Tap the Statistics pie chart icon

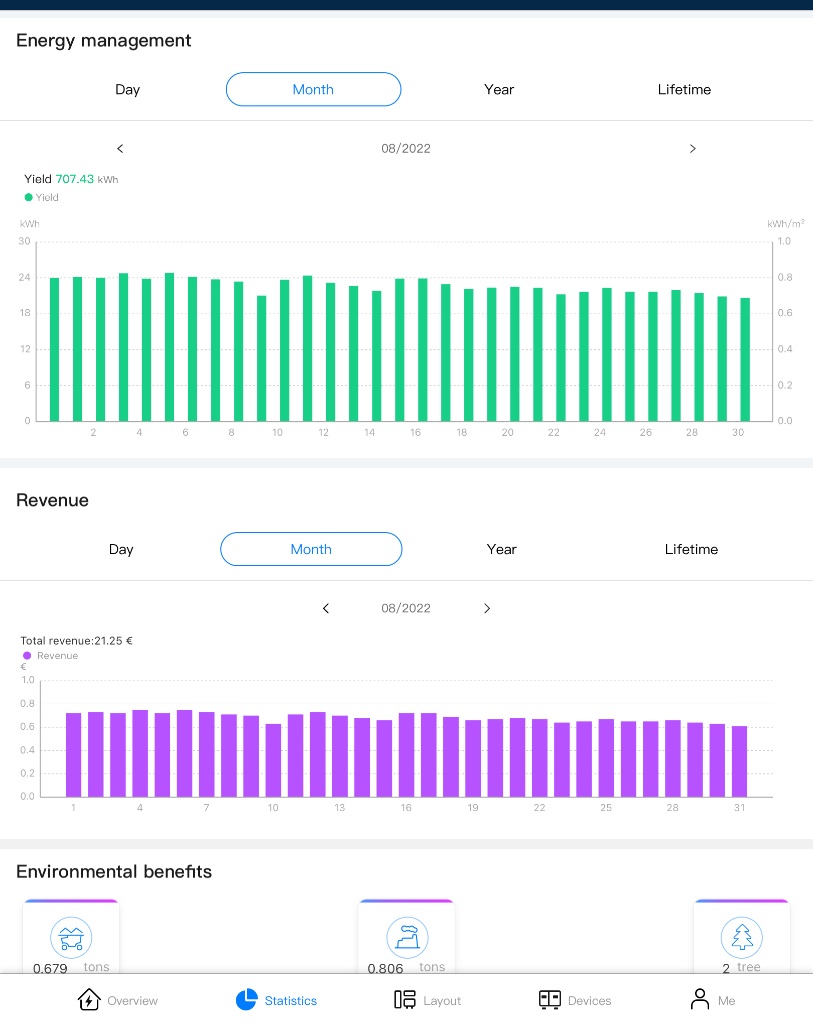tap(247, 1000)
